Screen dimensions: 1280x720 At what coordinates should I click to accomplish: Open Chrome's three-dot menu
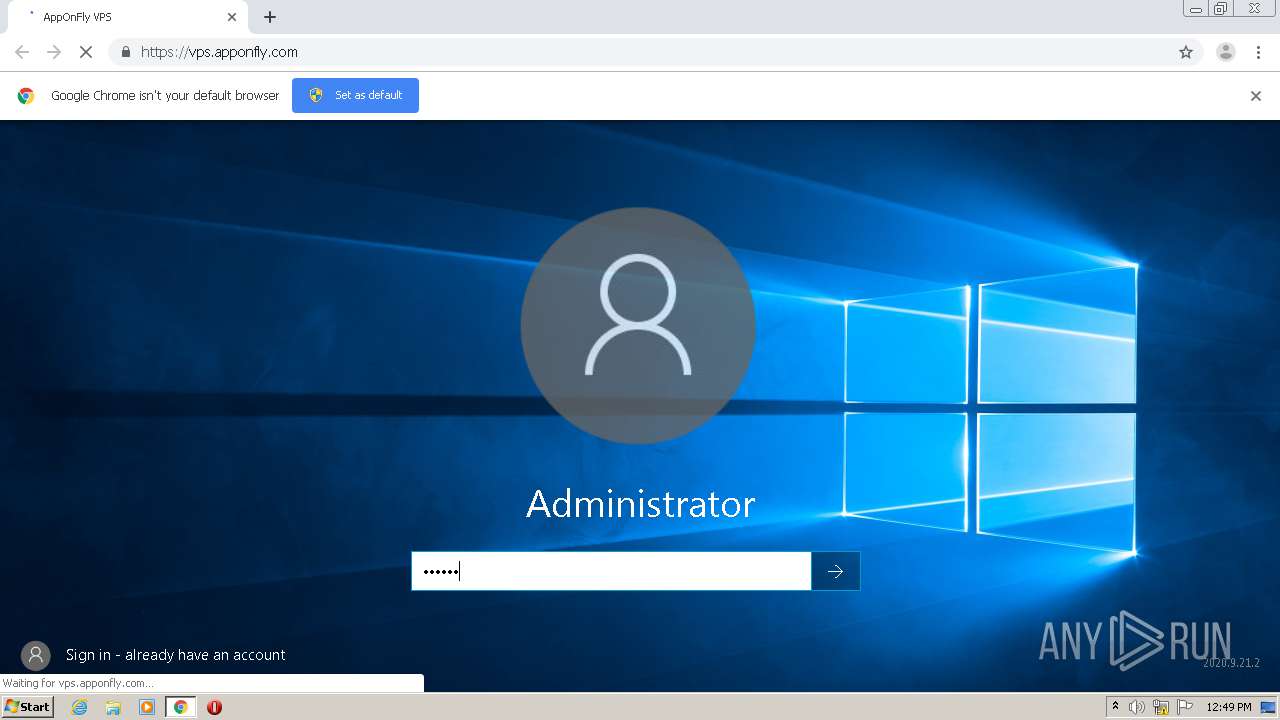[x=1258, y=52]
